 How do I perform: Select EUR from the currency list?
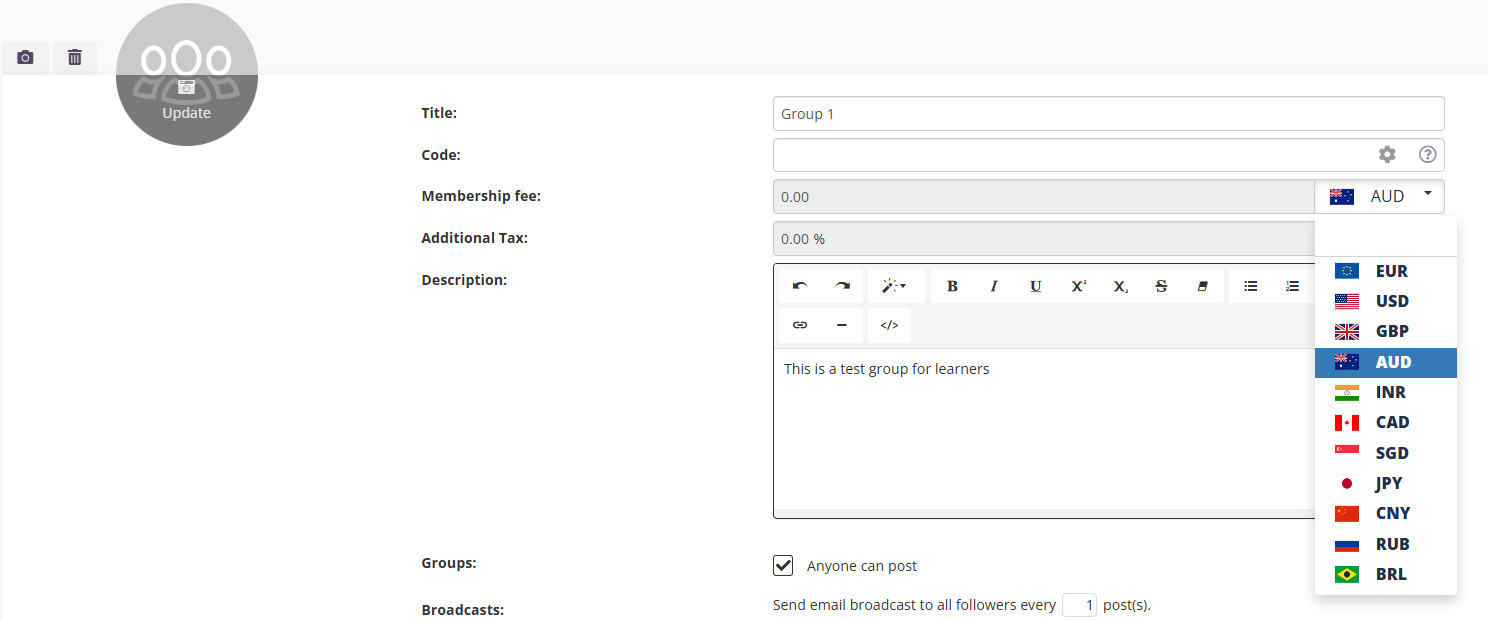(1385, 271)
